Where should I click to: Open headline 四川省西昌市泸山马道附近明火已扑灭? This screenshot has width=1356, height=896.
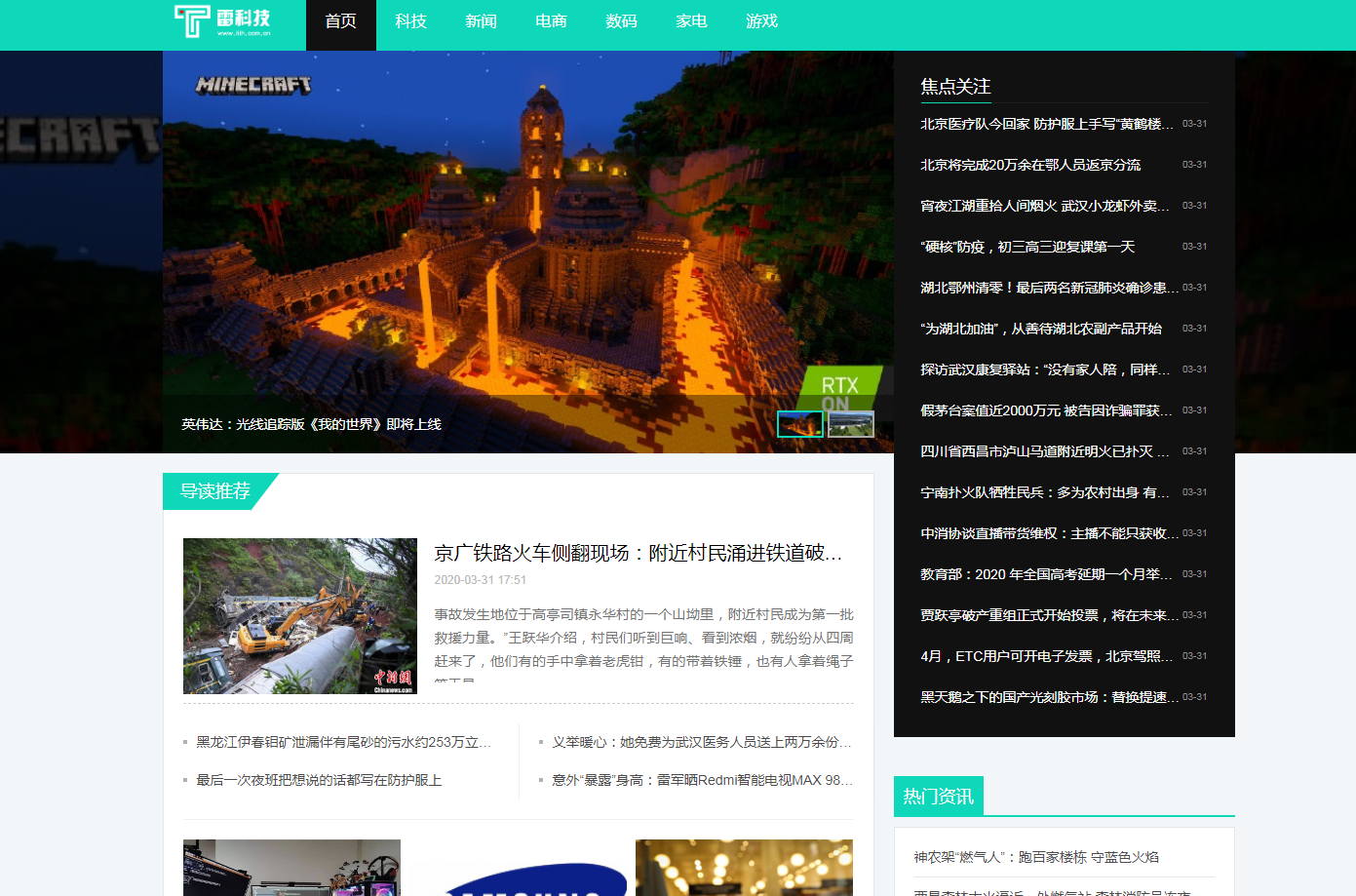(1045, 451)
